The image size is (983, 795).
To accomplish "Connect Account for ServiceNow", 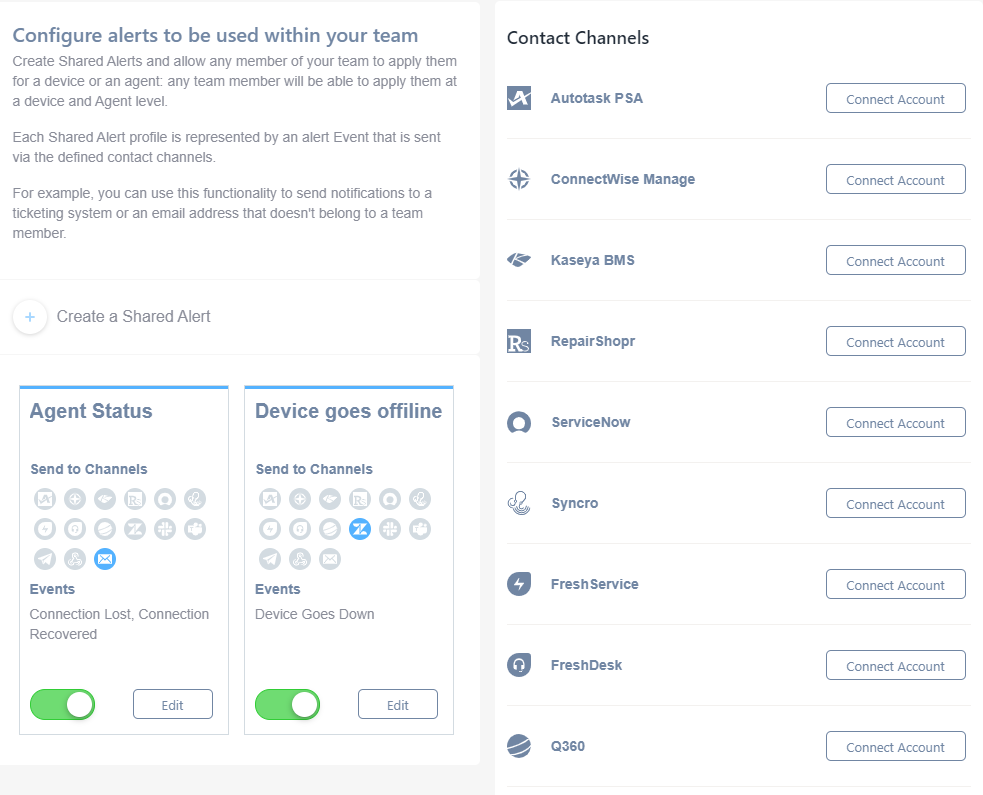I will point(895,422).
